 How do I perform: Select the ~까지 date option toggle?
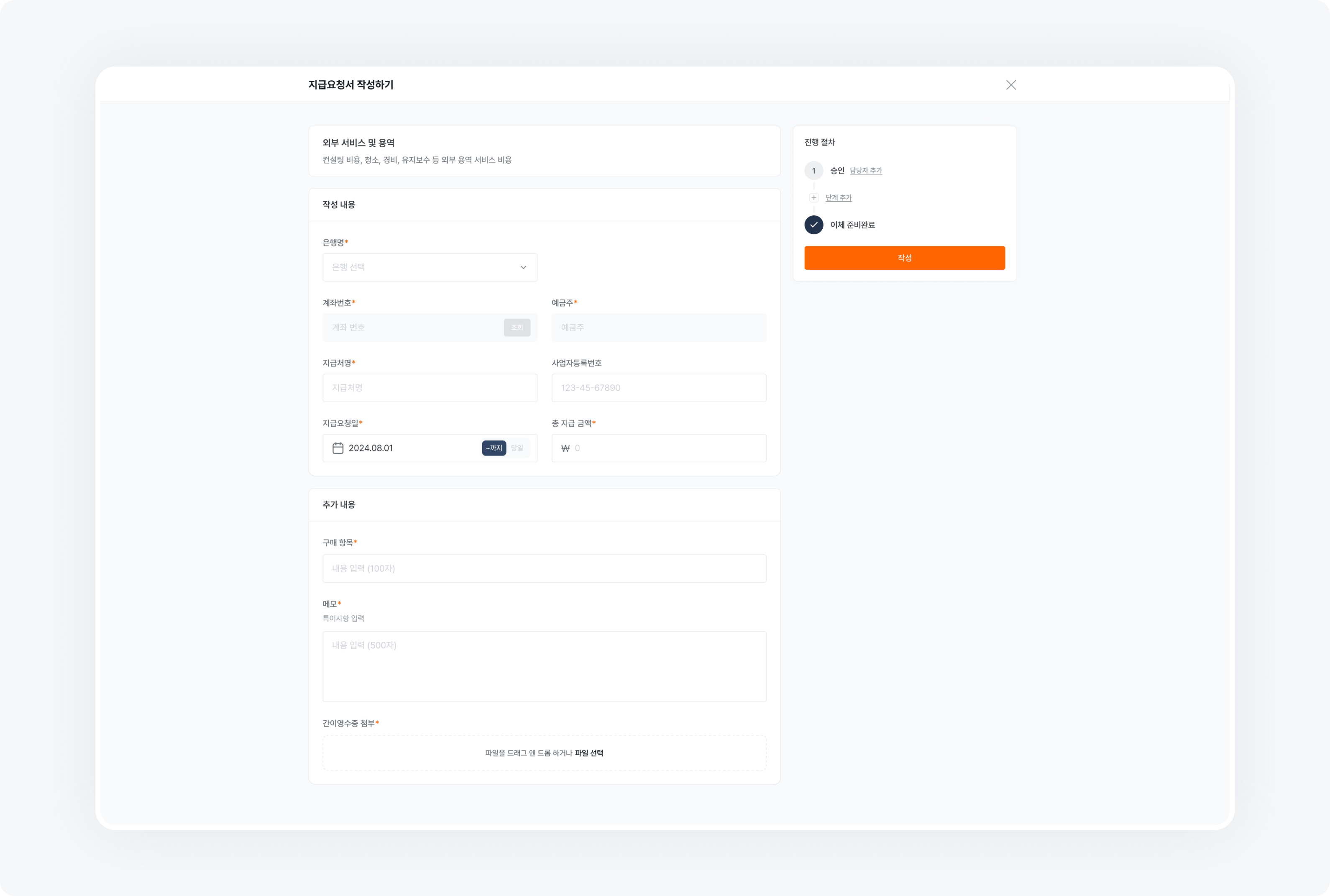[493, 448]
